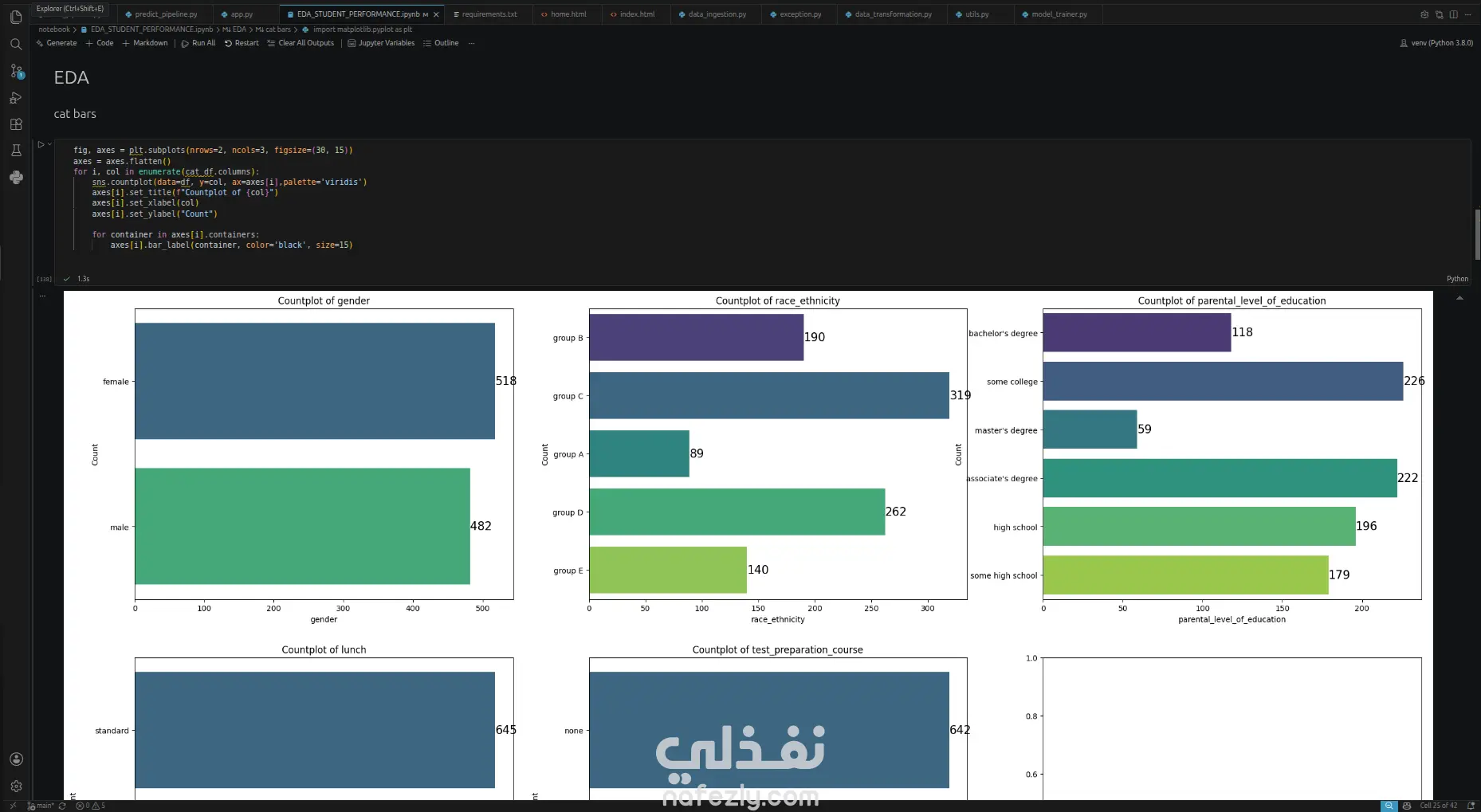Open notebook toolbar overflow menu
This screenshot has width=1481, height=812.
[471, 43]
